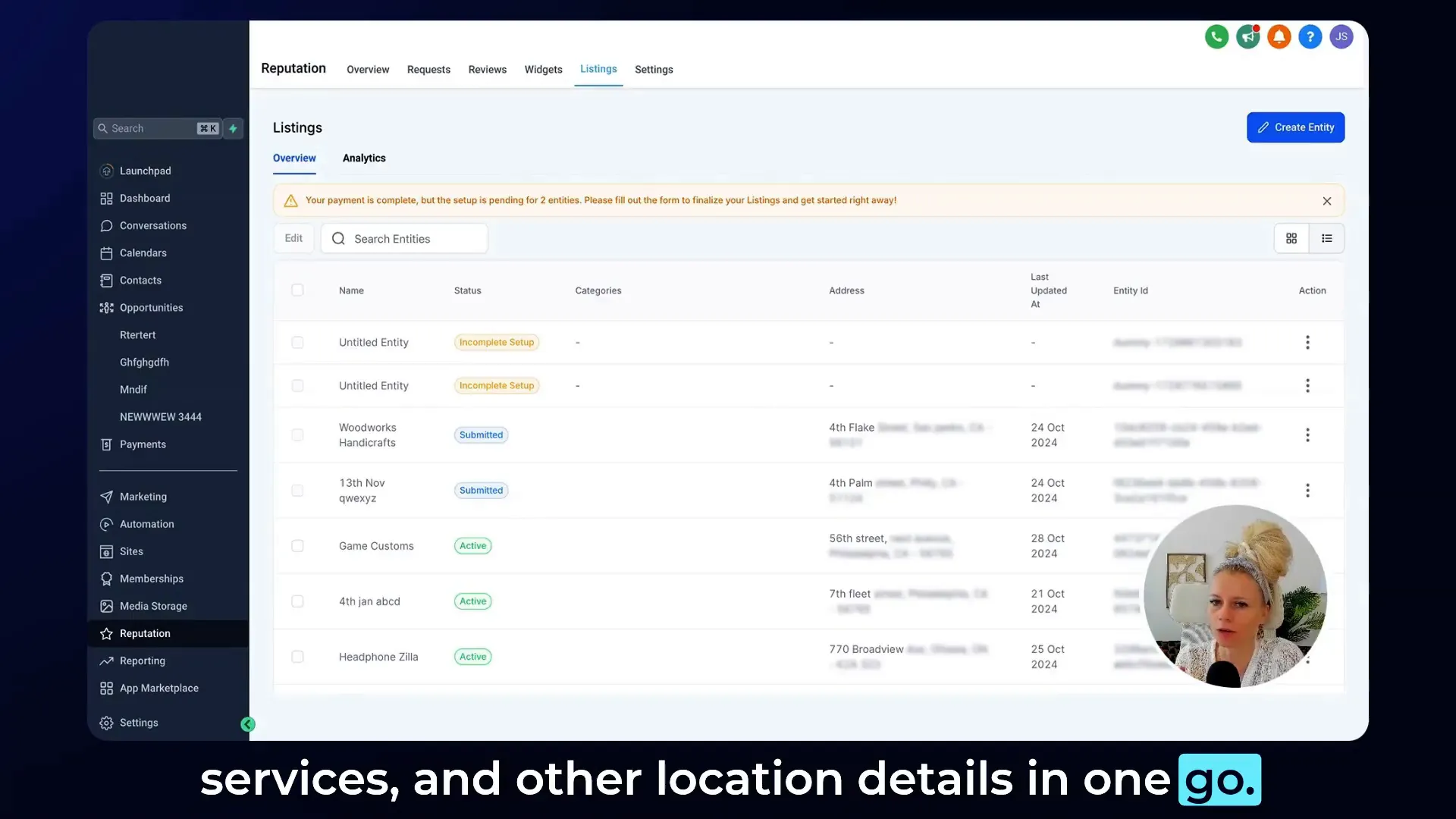This screenshot has width=1456, height=819.
Task: Click the Edit button
Action: [293, 238]
